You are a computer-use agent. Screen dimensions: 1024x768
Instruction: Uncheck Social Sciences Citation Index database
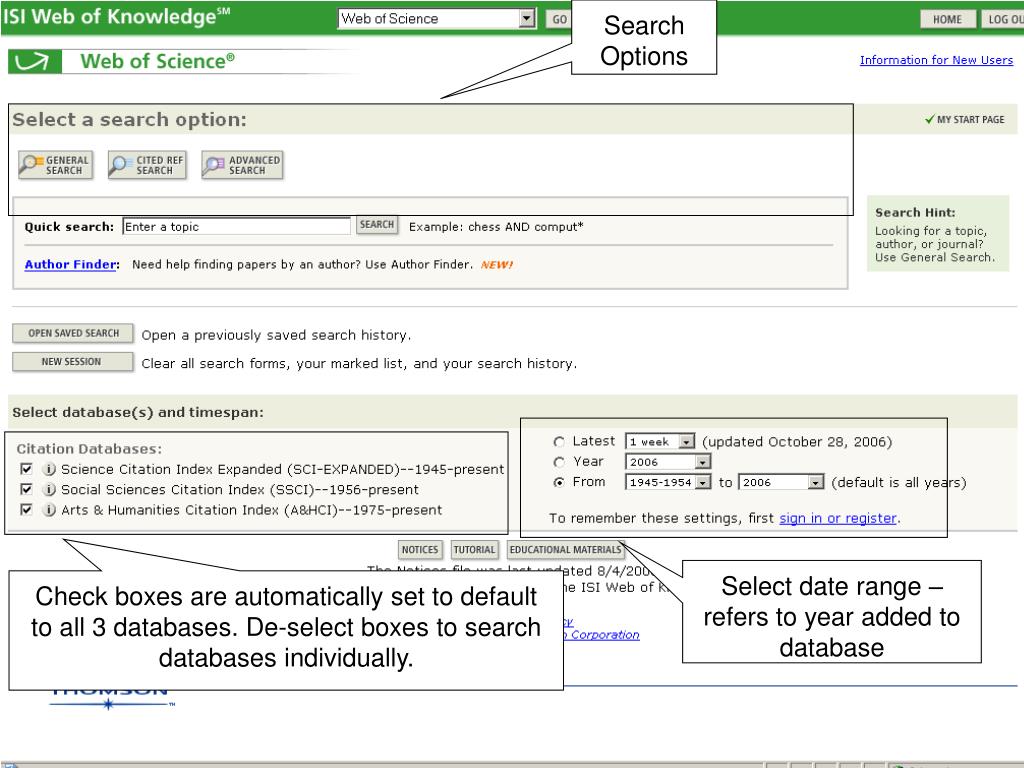pos(26,489)
